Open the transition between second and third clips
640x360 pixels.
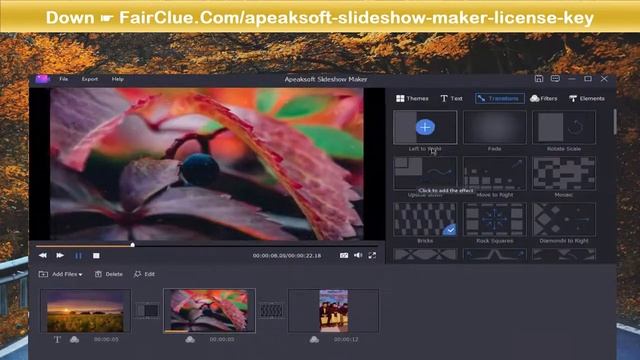coord(271,311)
